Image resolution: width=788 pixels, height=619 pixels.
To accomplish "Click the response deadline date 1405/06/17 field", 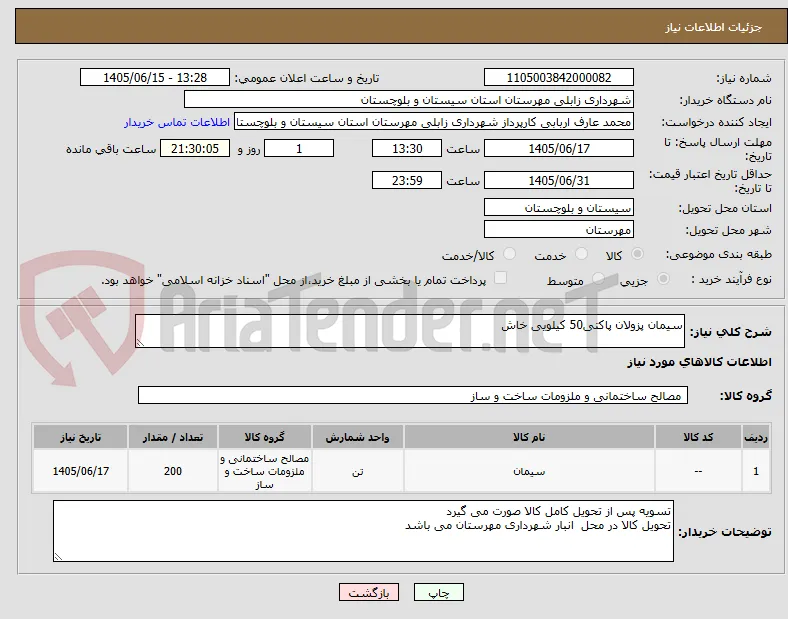I will [558, 148].
